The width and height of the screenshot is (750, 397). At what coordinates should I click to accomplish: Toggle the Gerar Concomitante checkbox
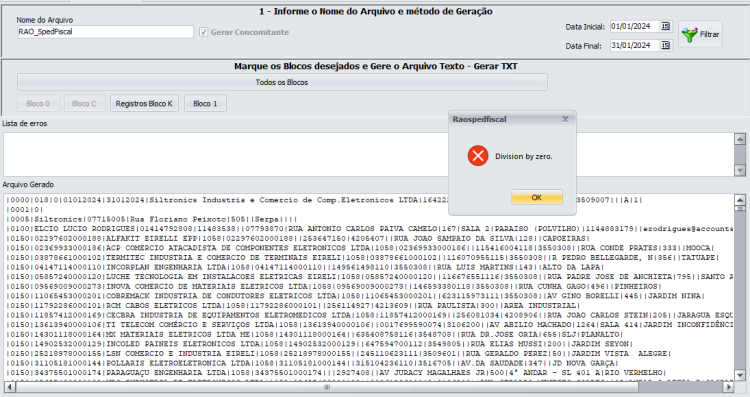(204, 32)
